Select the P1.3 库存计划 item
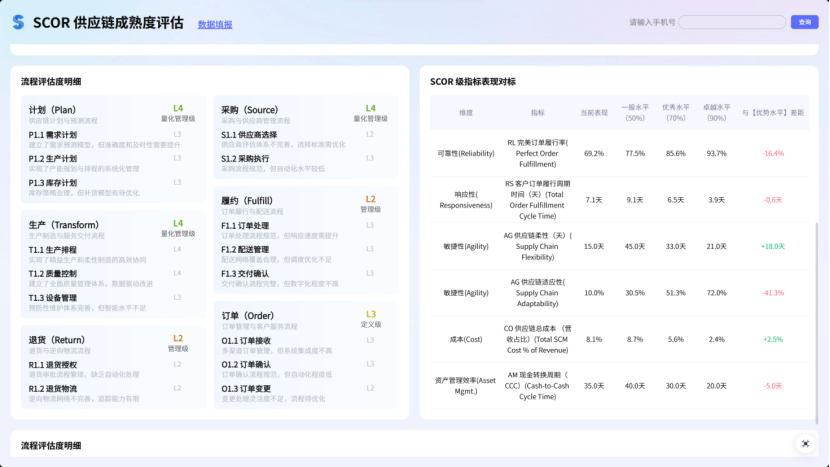 [53, 183]
